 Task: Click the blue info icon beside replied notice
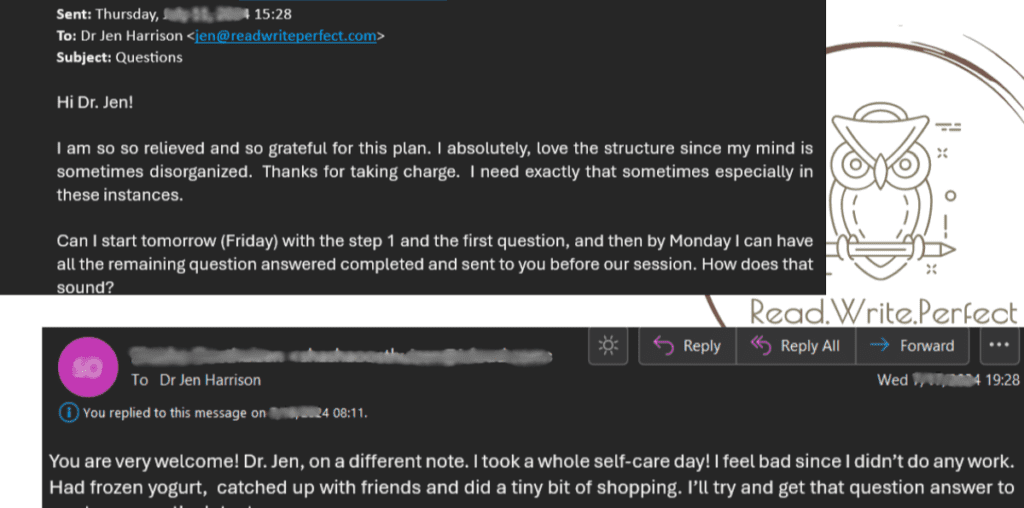(x=67, y=413)
